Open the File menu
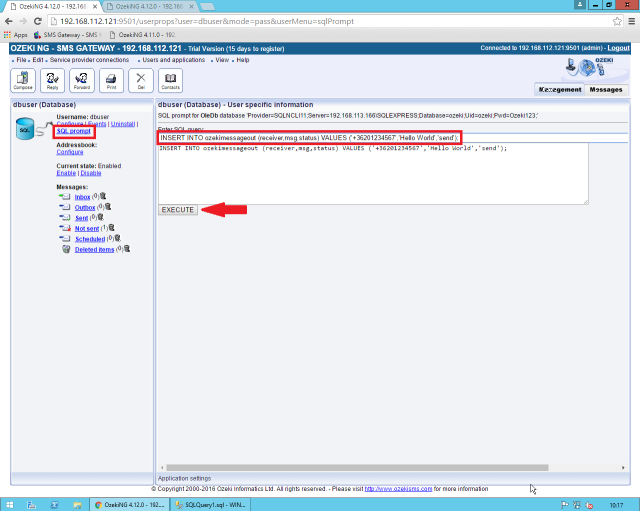The height and width of the screenshot is (511, 640). [21, 60]
